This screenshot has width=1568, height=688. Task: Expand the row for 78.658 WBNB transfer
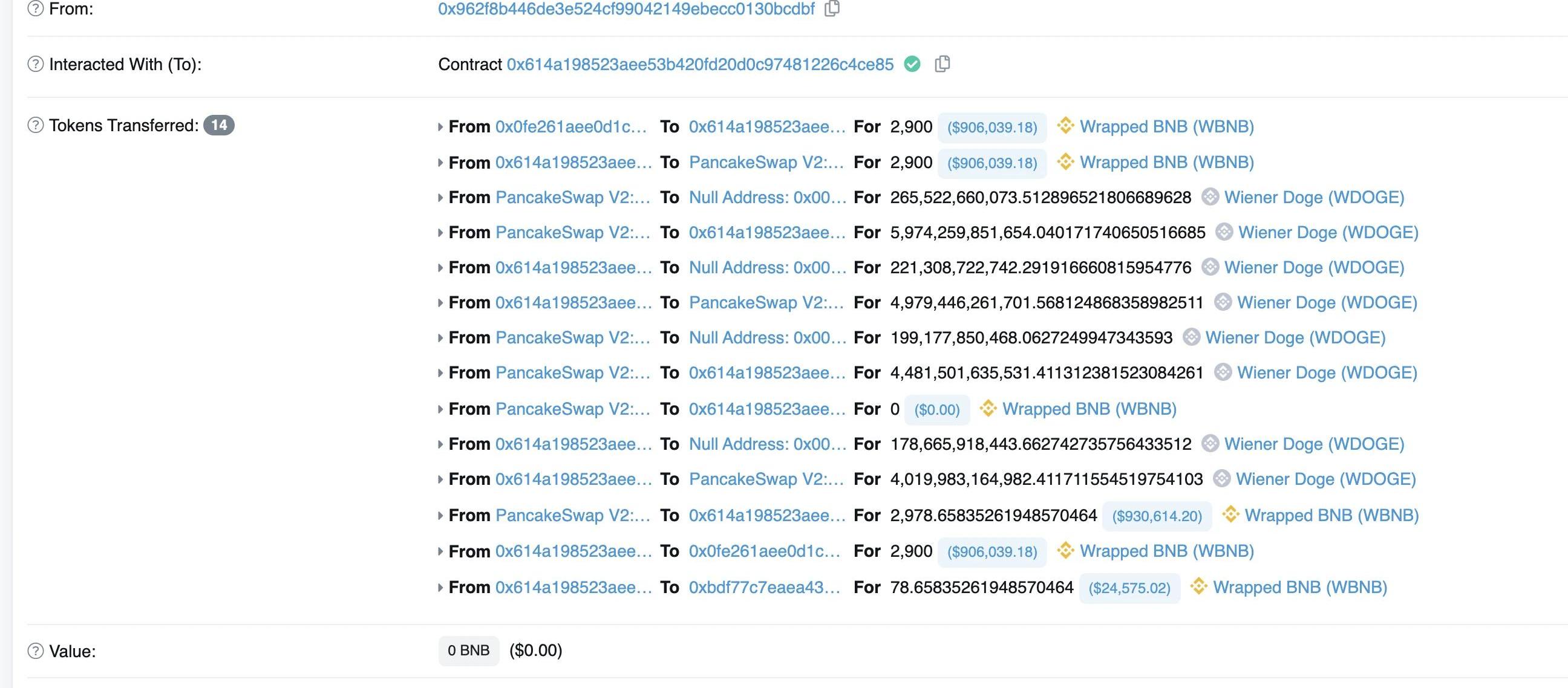point(440,587)
